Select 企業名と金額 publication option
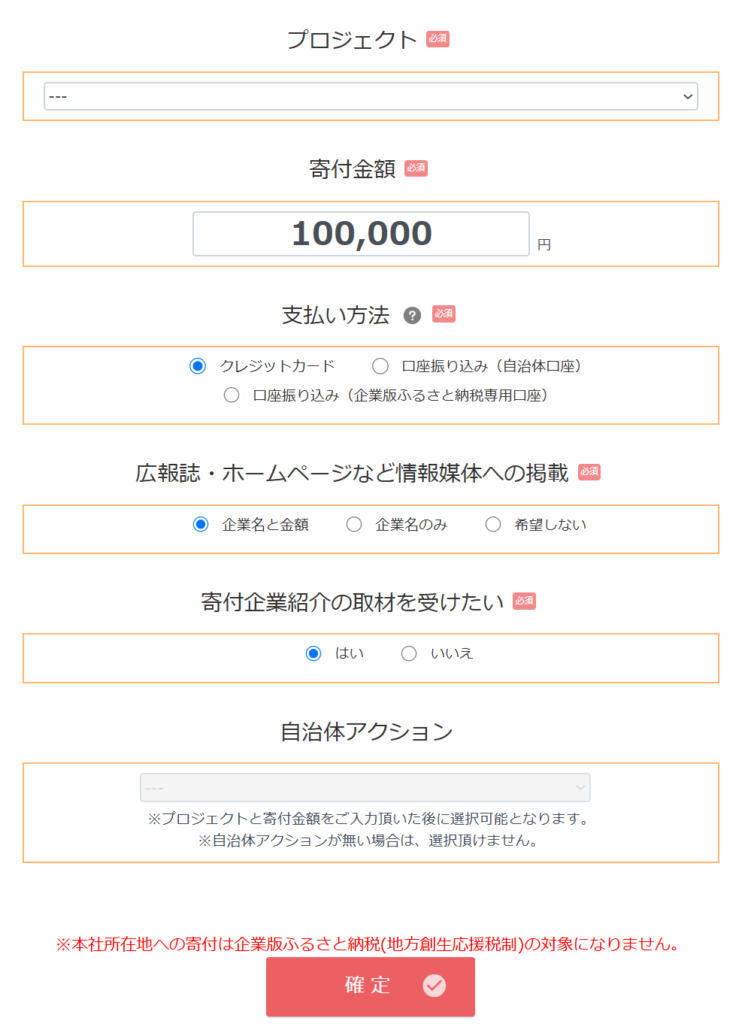Screen dimensions: 751x1024 tap(201, 524)
